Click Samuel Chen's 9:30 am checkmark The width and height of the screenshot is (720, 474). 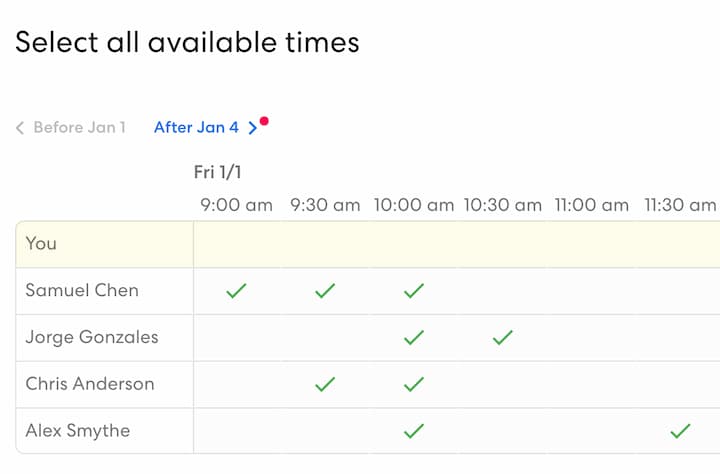point(325,291)
